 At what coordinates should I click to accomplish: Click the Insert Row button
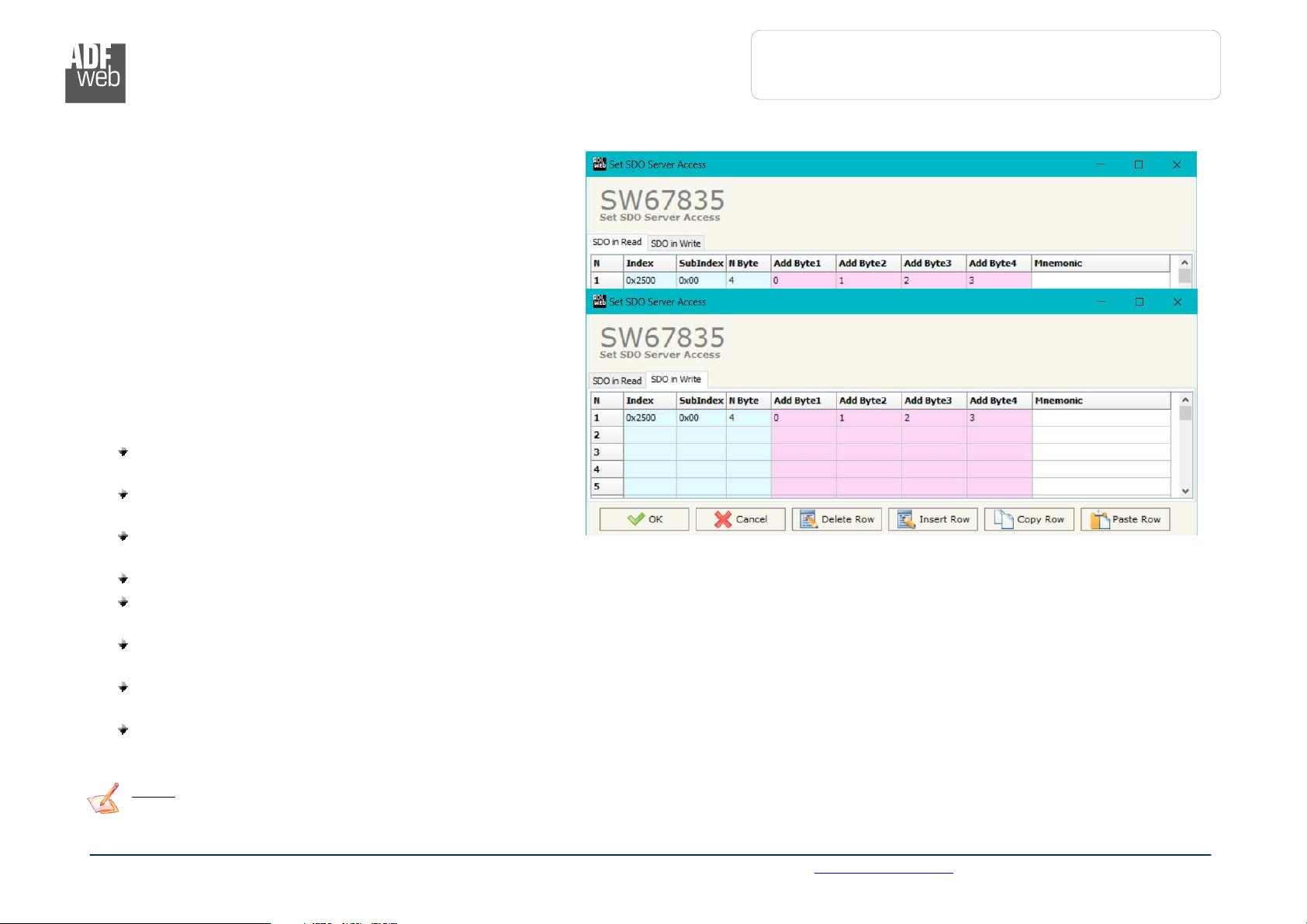(932, 519)
